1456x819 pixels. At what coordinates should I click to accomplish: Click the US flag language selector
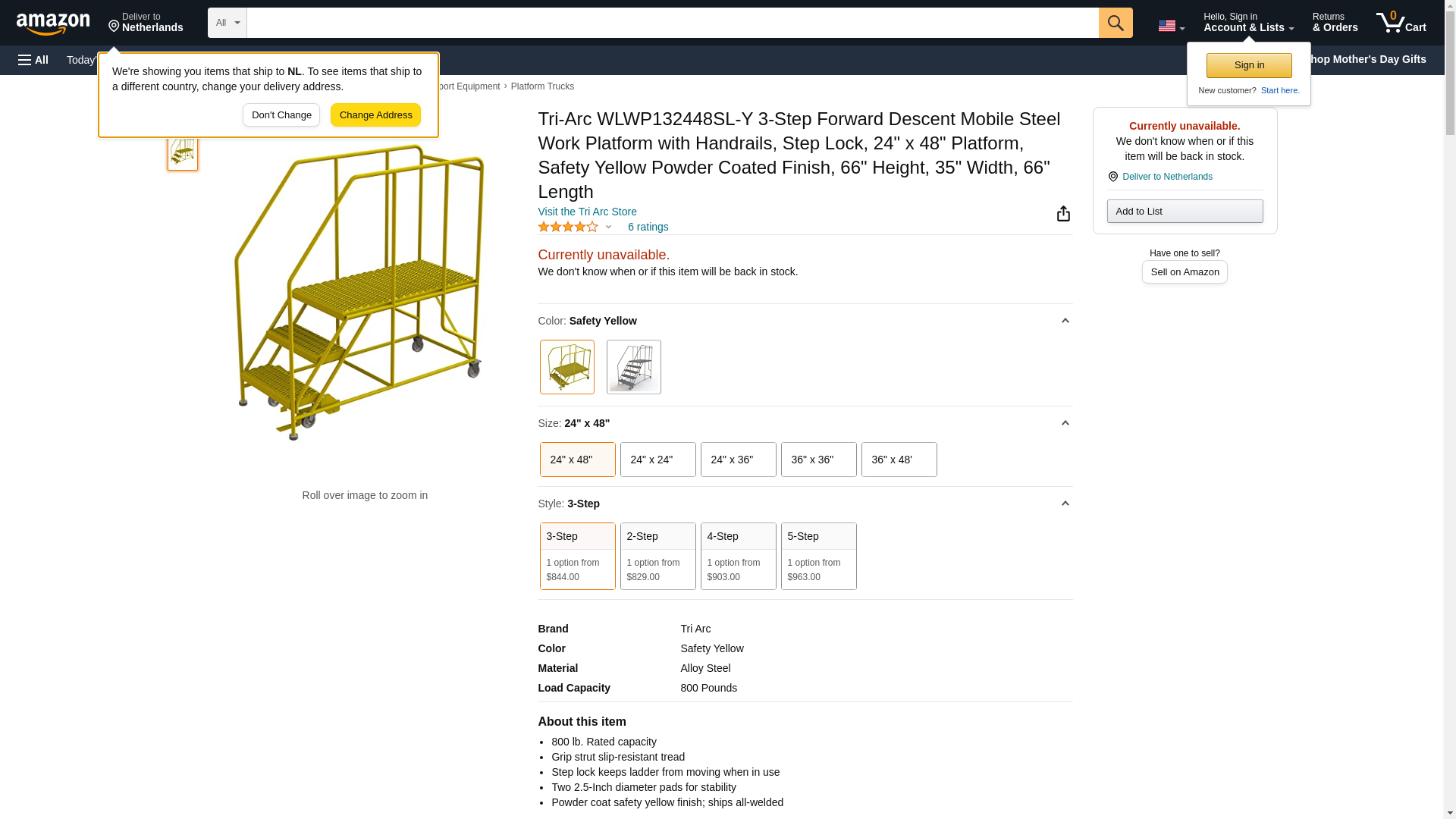point(1171,26)
